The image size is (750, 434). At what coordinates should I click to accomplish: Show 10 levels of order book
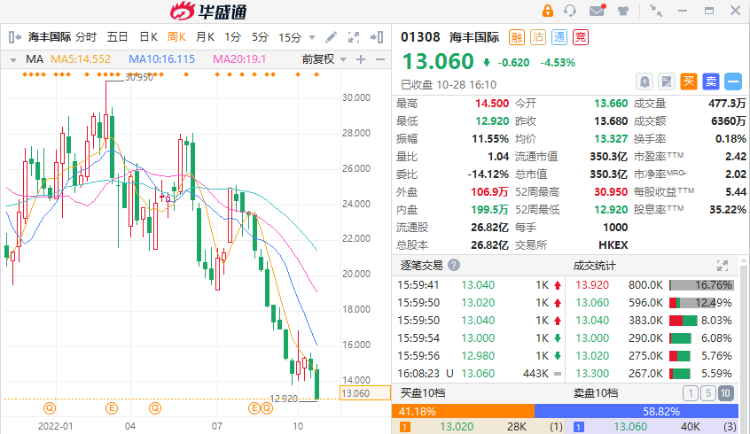point(726,393)
